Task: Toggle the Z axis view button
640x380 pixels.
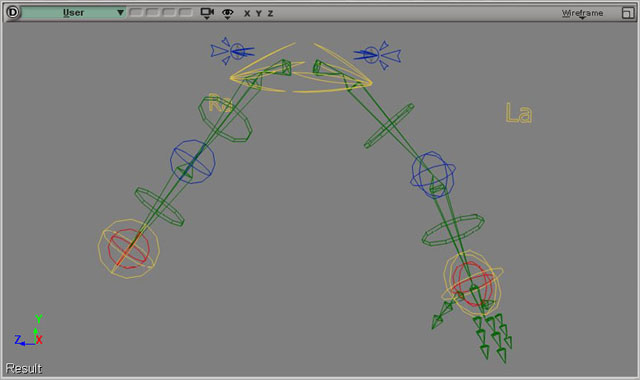Action: (270, 13)
